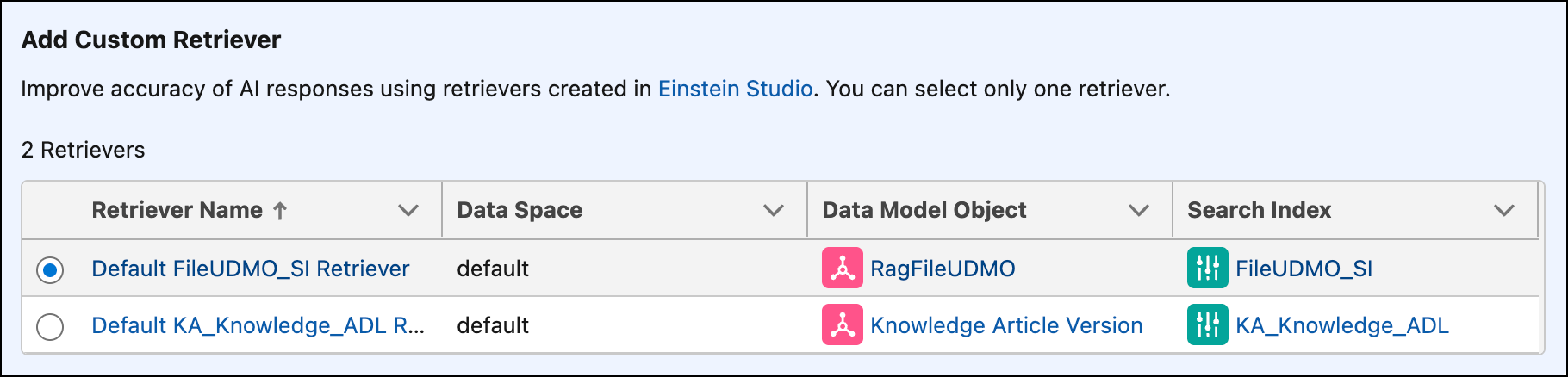Click the Data Model Object column header
The width and height of the screenshot is (1568, 377).
(924, 211)
